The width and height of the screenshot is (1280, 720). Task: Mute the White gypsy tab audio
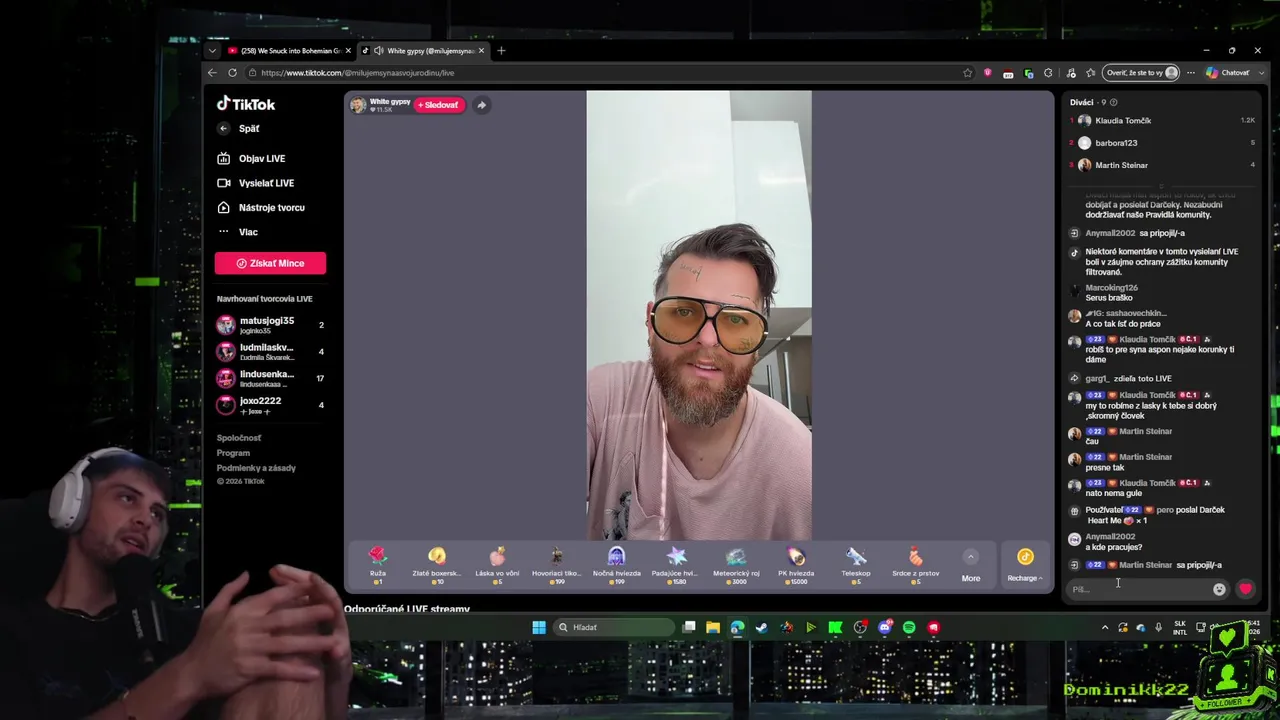pyautogui.click(x=379, y=51)
